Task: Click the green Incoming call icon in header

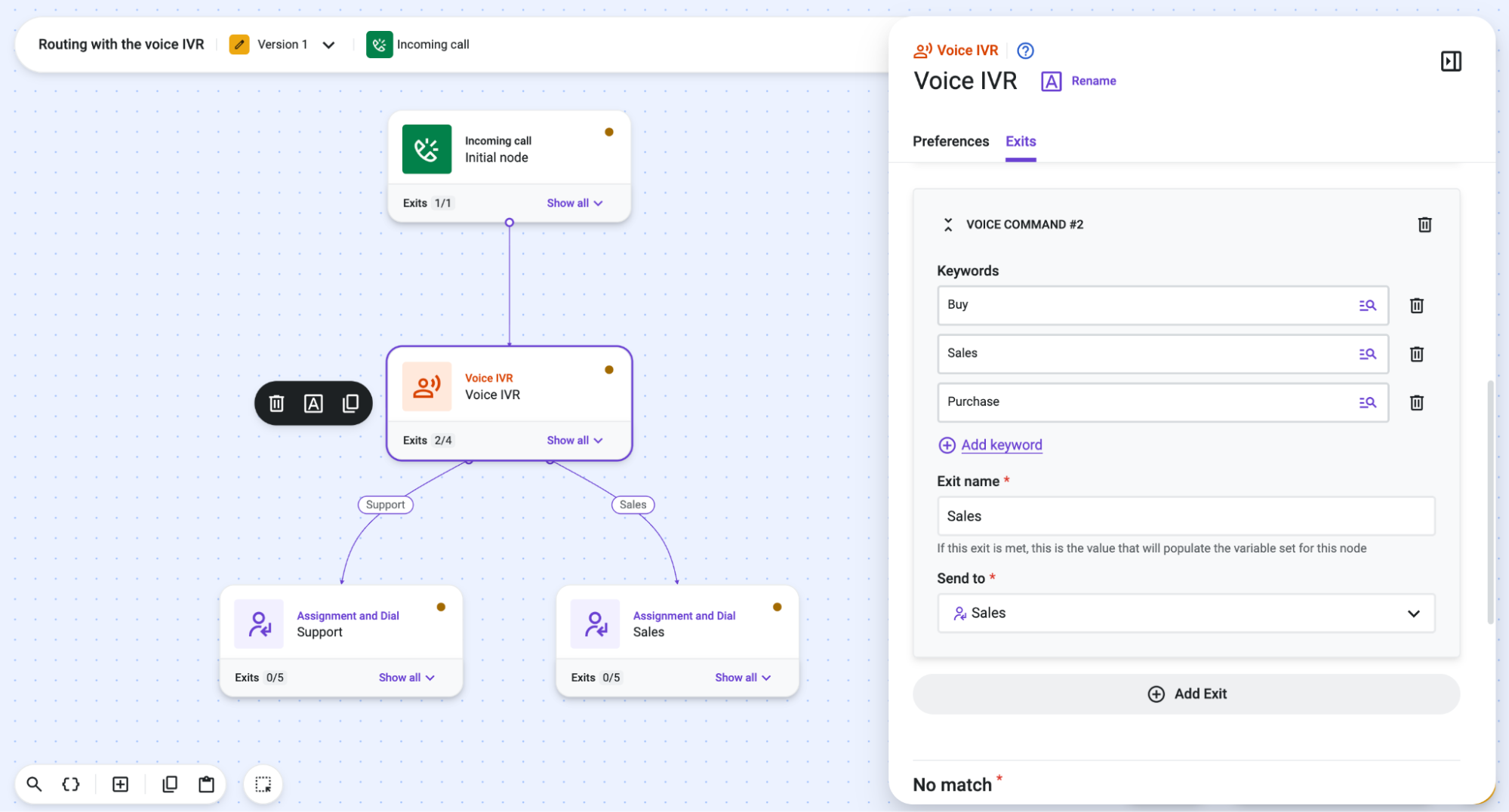Action: pyautogui.click(x=379, y=45)
